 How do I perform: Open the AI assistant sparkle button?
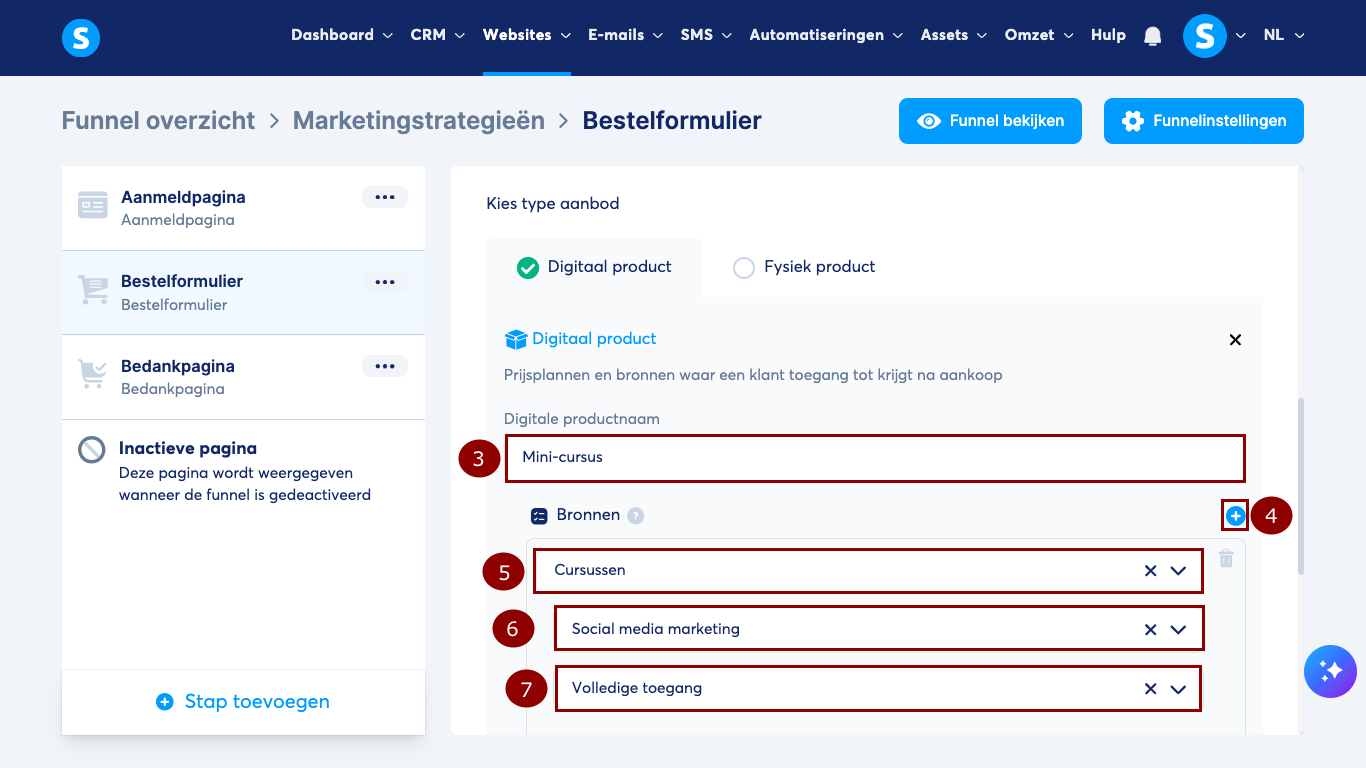point(1330,671)
